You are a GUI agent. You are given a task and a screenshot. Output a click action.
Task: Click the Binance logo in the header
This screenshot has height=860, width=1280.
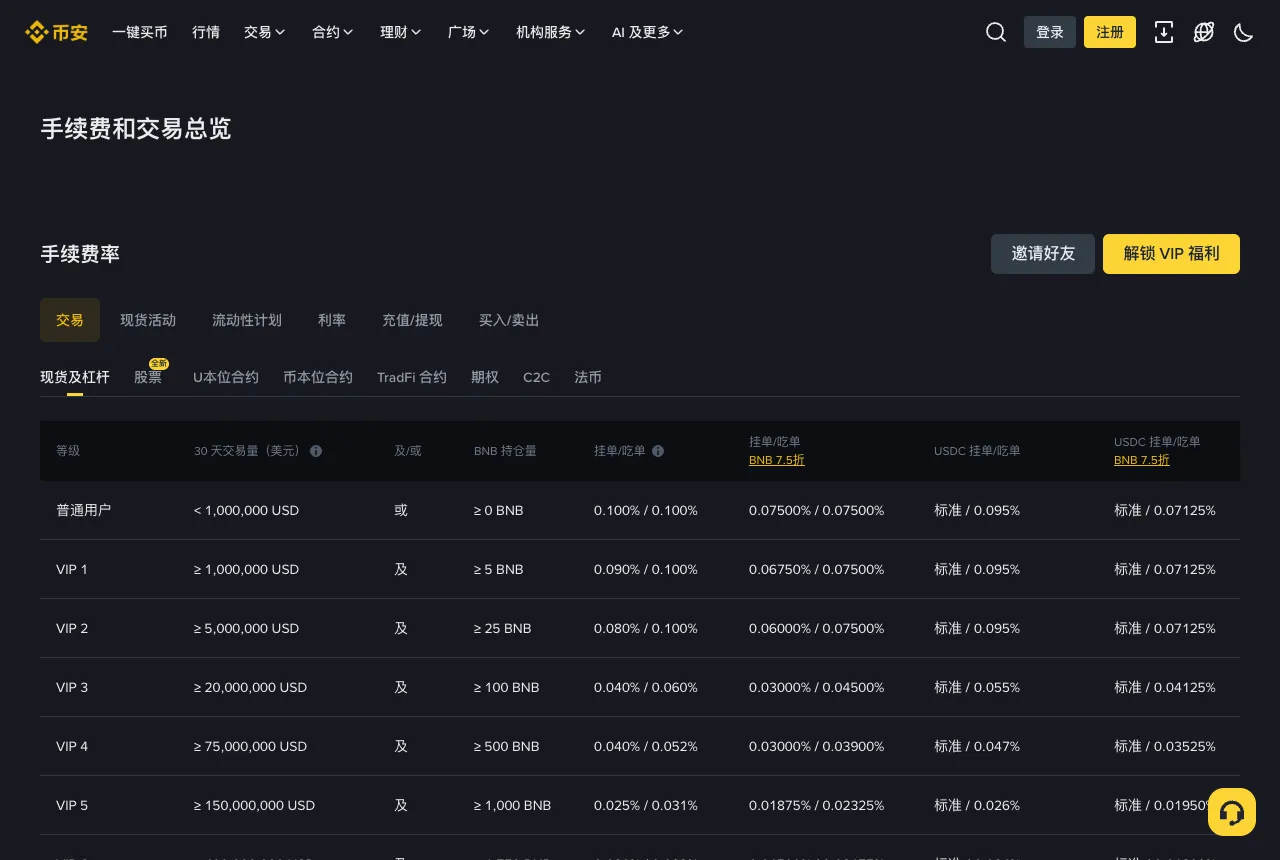(x=56, y=32)
